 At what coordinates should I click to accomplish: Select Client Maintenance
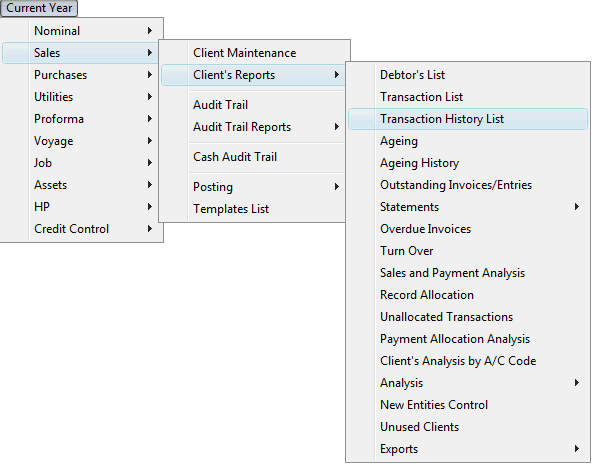tap(253, 53)
